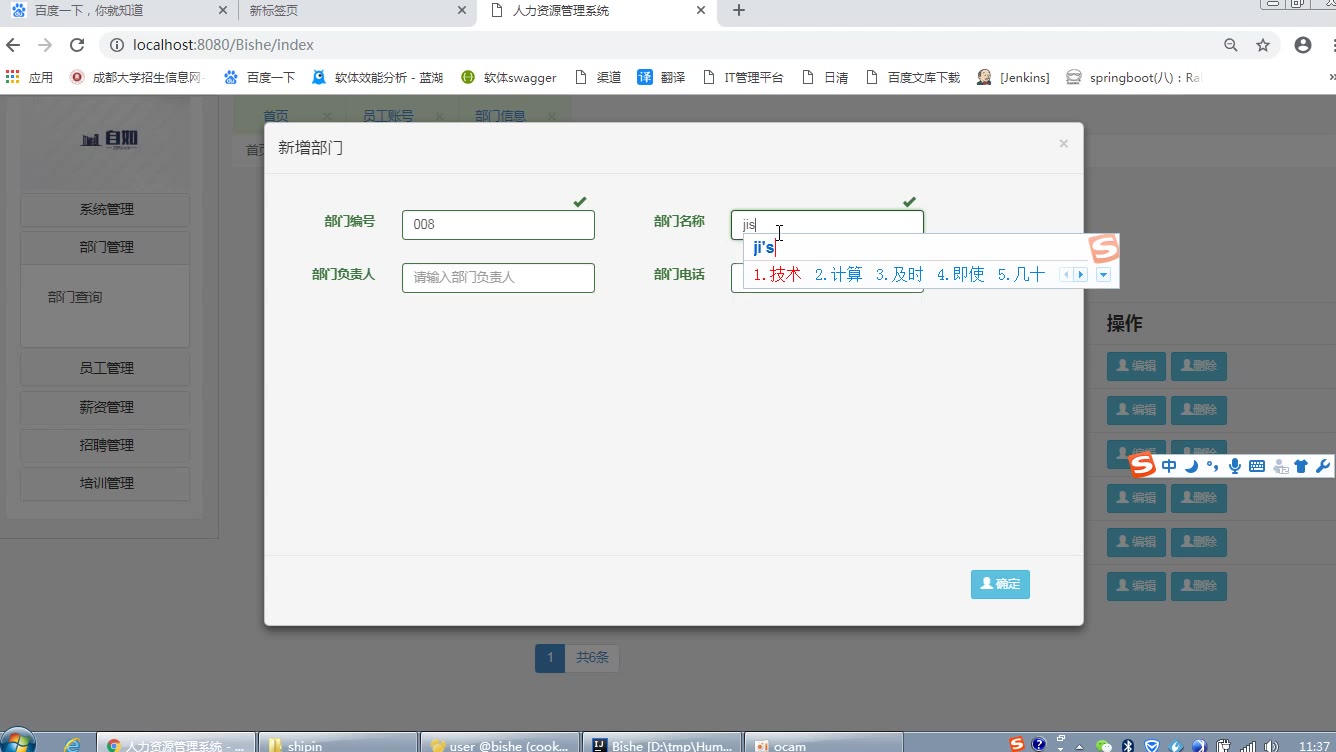The height and width of the screenshot is (752, 1336).
Task: Go to previous candidate page arrow
Action: pyautogui.click(x=1066, y=274)
